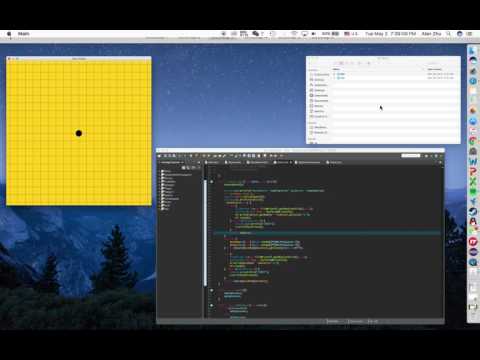Click the Alan Zhu user menu
Viewport: 480px width, 360px height.
click(x=431, y=34)
